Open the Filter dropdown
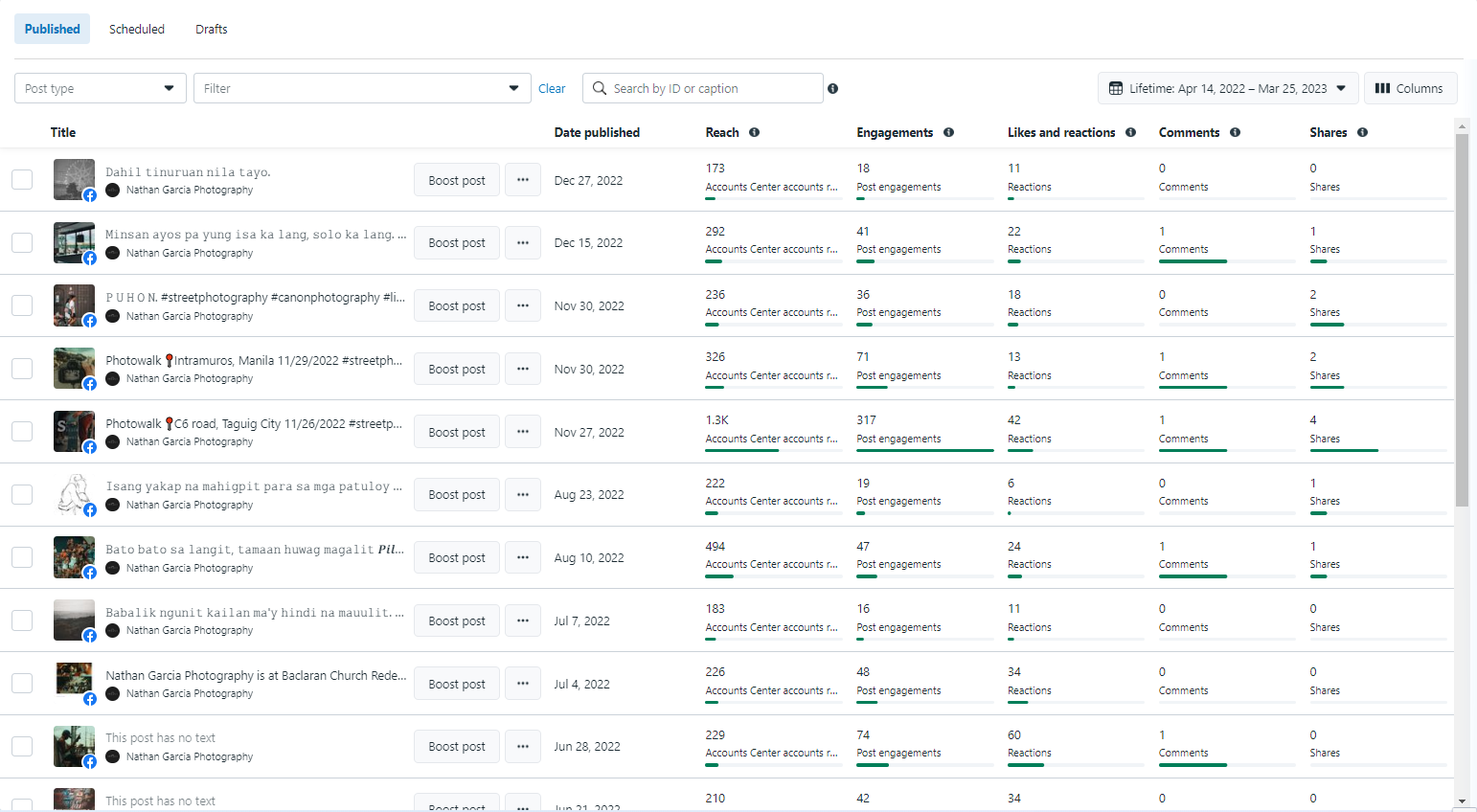The image size is (1477, 812). (362, 88)
